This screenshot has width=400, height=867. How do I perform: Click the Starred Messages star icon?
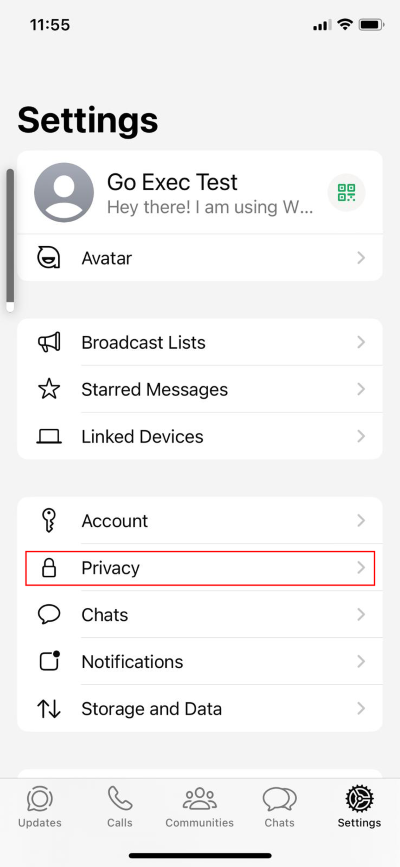click(x=49, y=389)
